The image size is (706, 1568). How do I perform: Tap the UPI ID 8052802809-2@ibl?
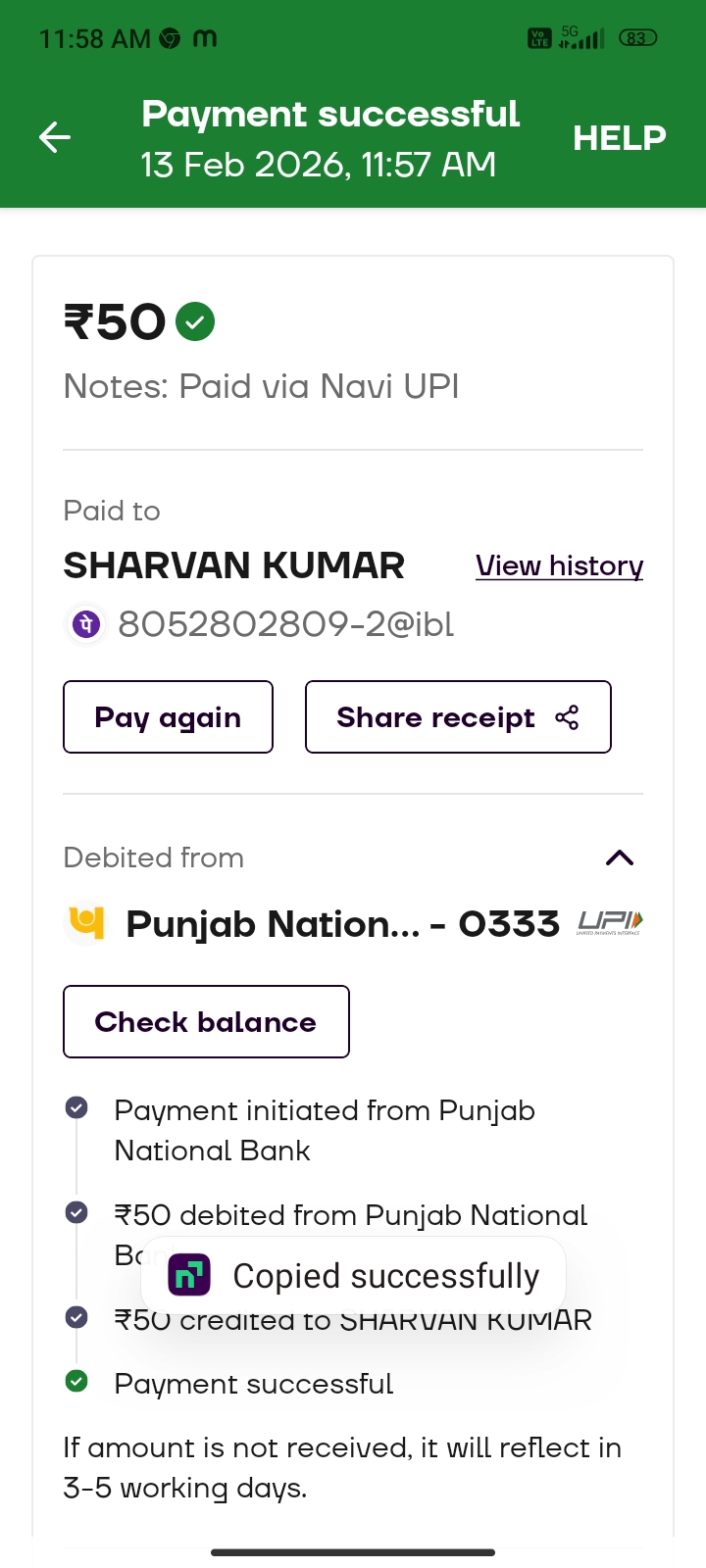click(285, 624)
